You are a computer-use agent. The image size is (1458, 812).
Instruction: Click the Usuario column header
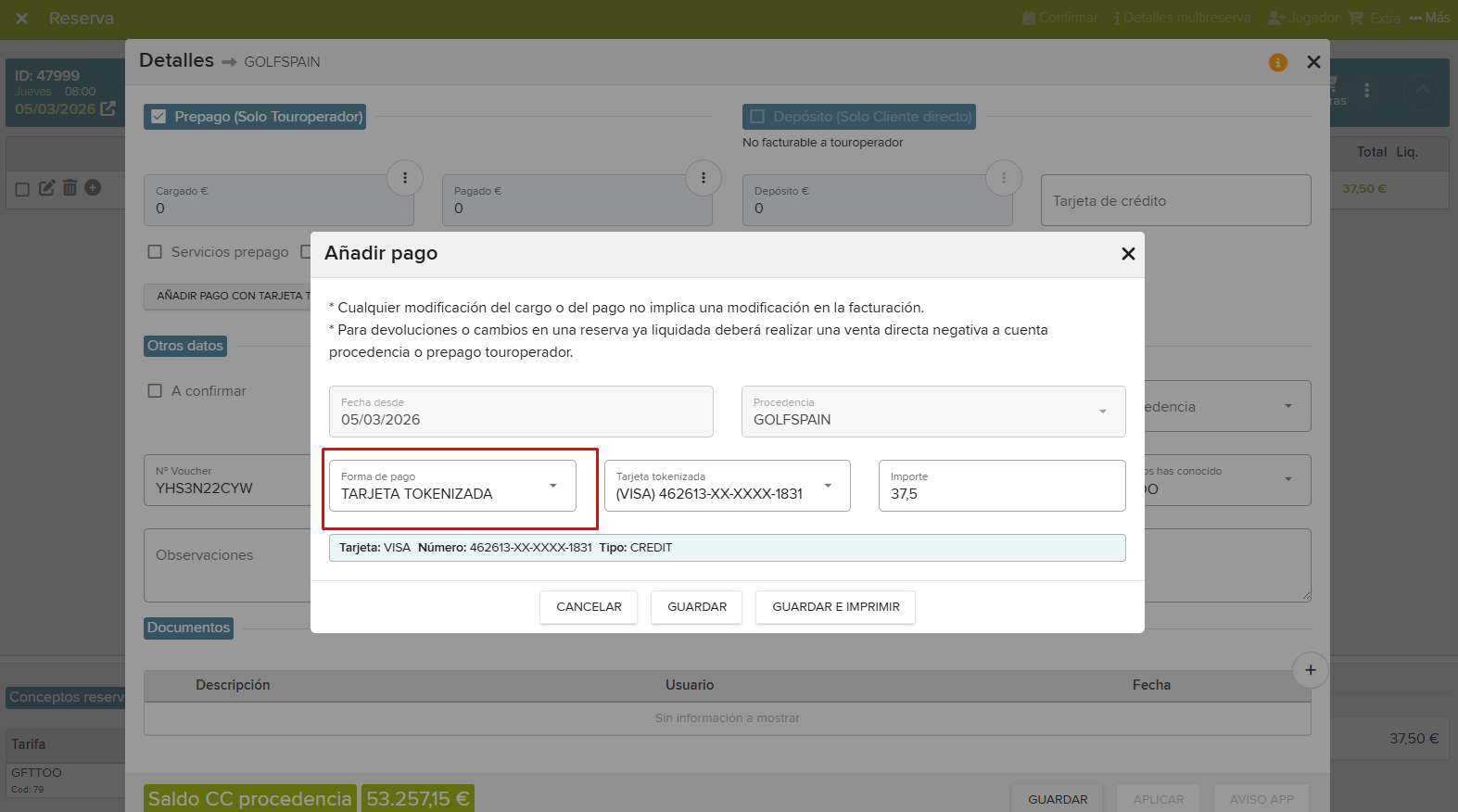690,685
